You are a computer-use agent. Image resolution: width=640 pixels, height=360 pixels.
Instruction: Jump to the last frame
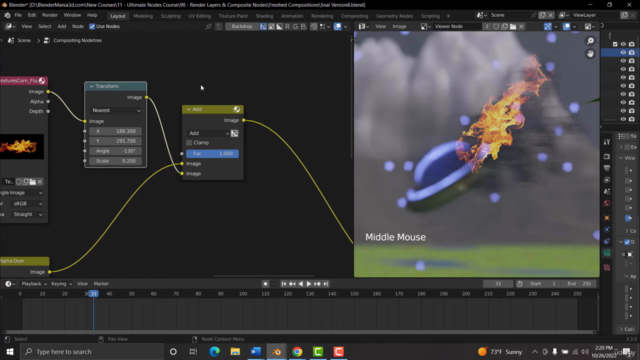pos(326,284)
